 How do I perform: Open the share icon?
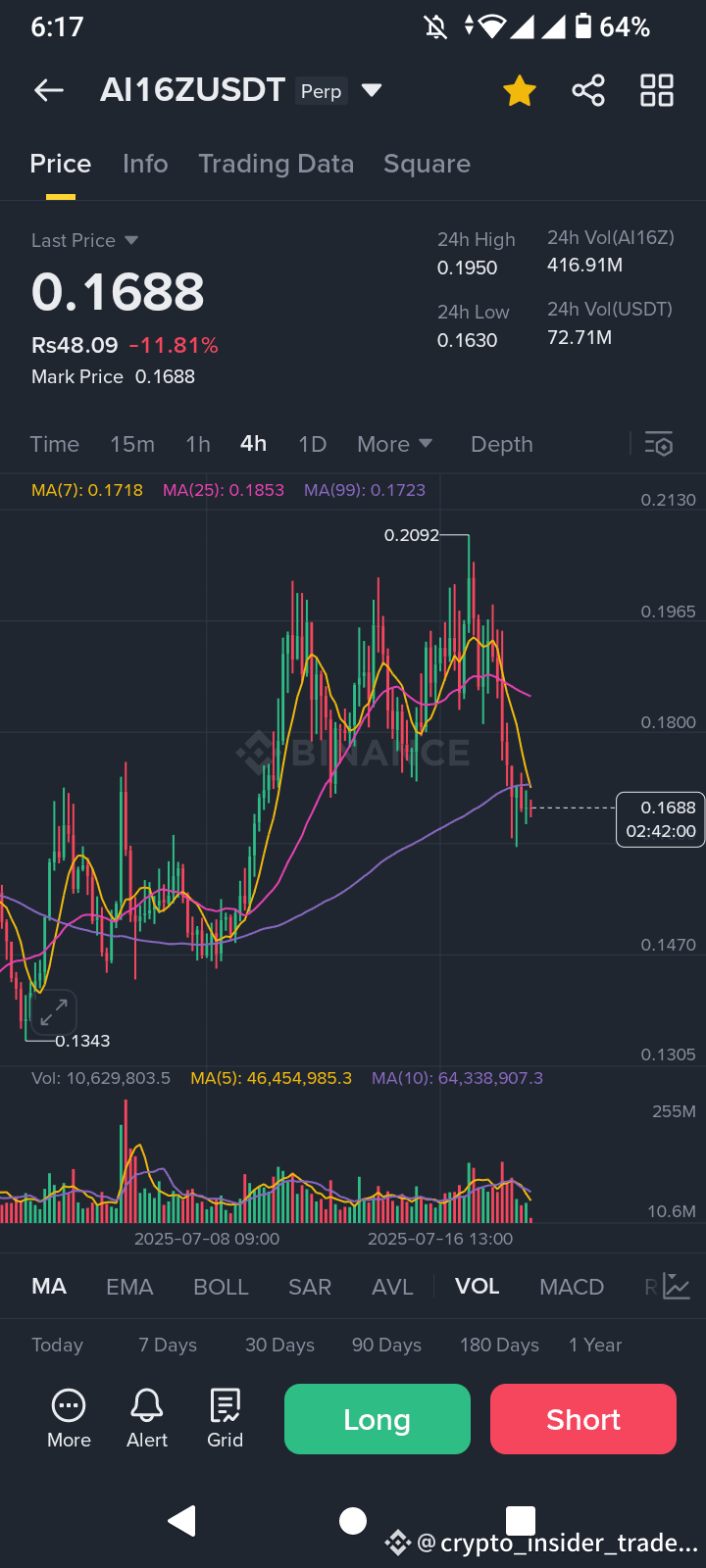[588, 91]
